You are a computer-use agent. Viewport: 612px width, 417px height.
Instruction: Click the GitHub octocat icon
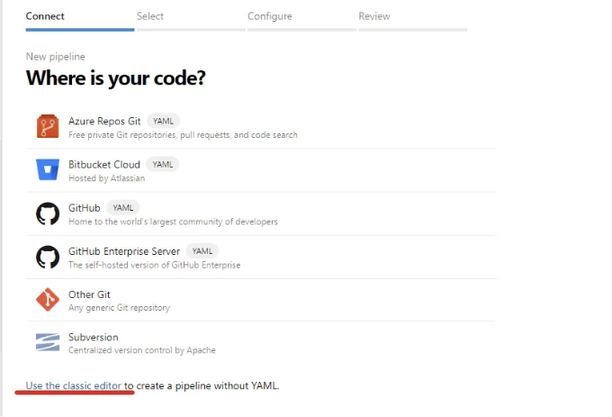pyautogui.click(x=48, y=214)
